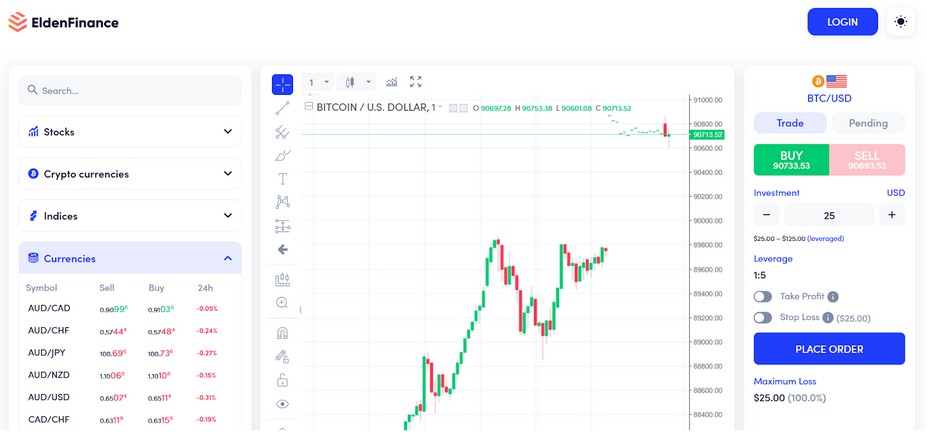Click the LOGIN button
This screenshot has height=440, width=927.
coord(842,22)
